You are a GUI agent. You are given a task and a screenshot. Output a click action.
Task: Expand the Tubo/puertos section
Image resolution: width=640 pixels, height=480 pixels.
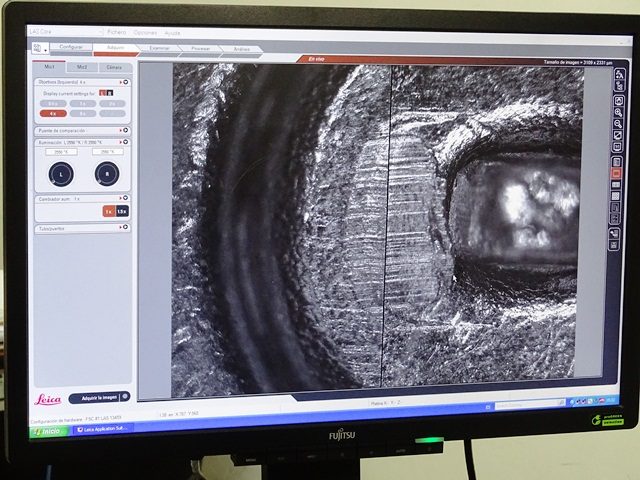pyautogui.click(x=124, y=227)
